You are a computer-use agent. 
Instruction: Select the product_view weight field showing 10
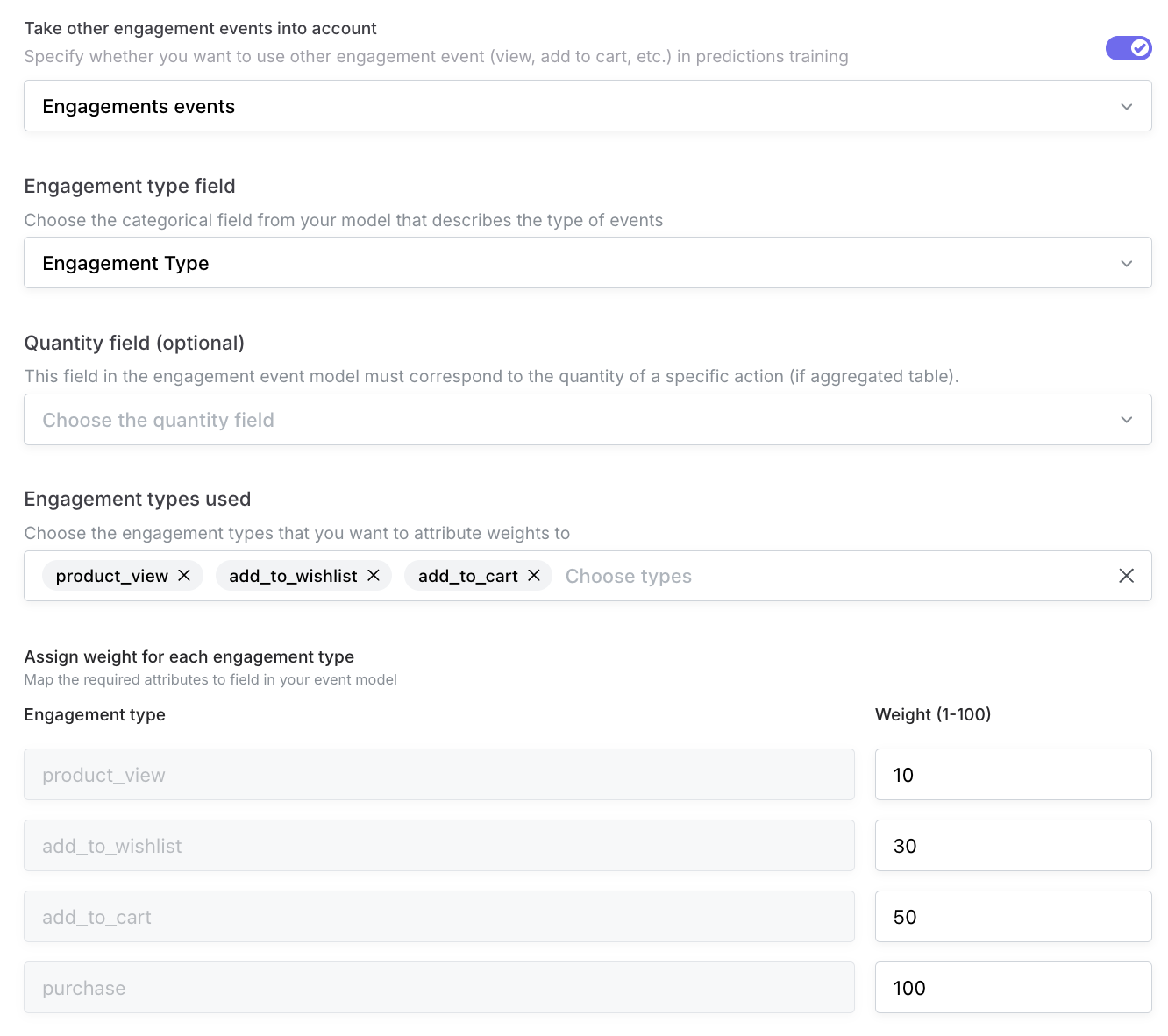click(1013, 775)
